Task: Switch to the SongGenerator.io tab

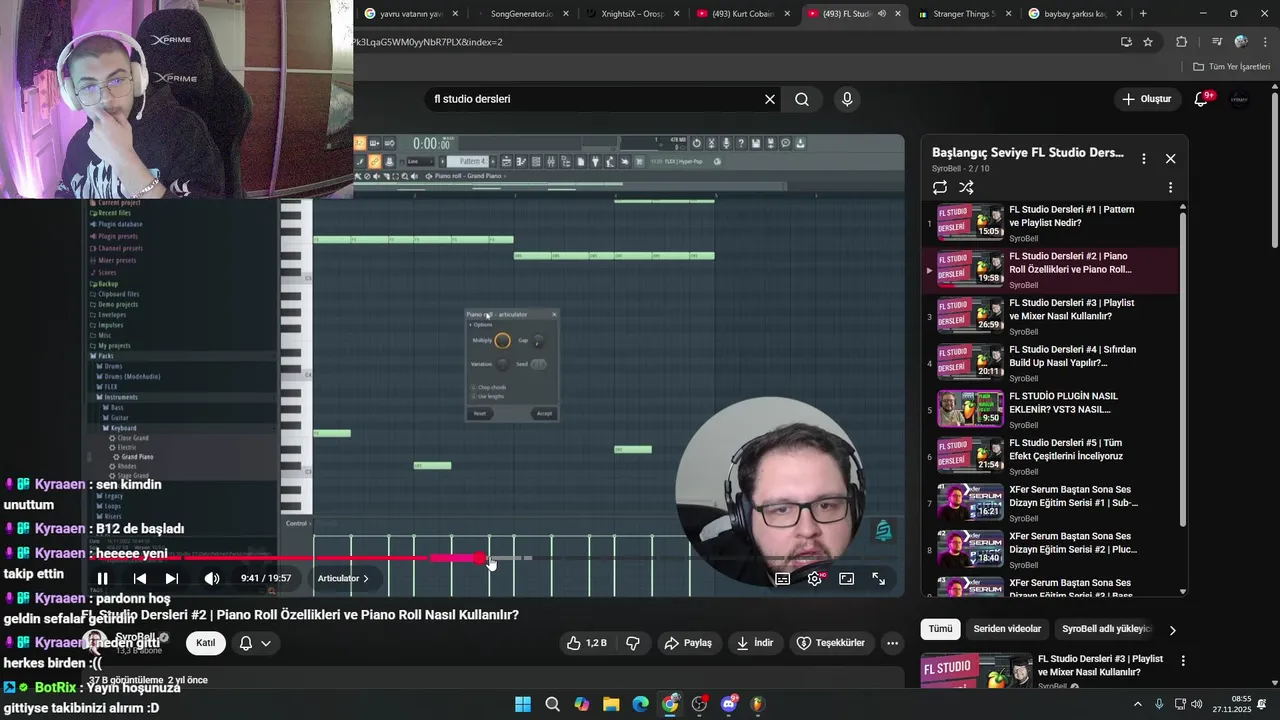Action: click(521, 14)
